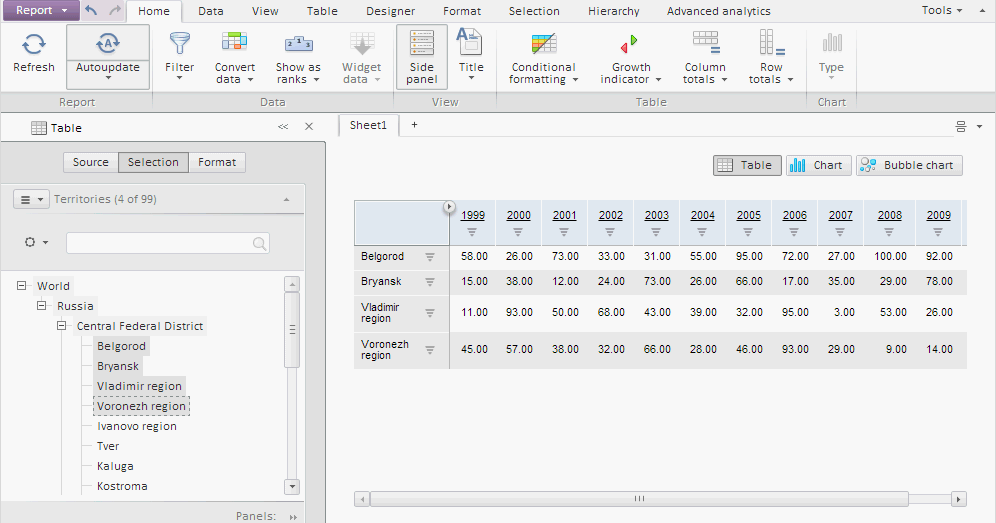Viewport: 996px width, 523px height.
Task: Click the Growth indicator icon
Action: (629, 44)
